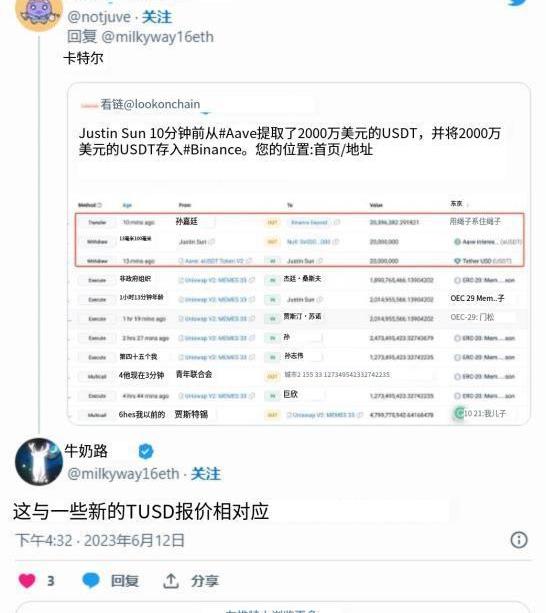The height and width of the screenshot is (613, 546).
Task: Follow @notjuve via 关注 link
Action: click(x=157, y=17)
